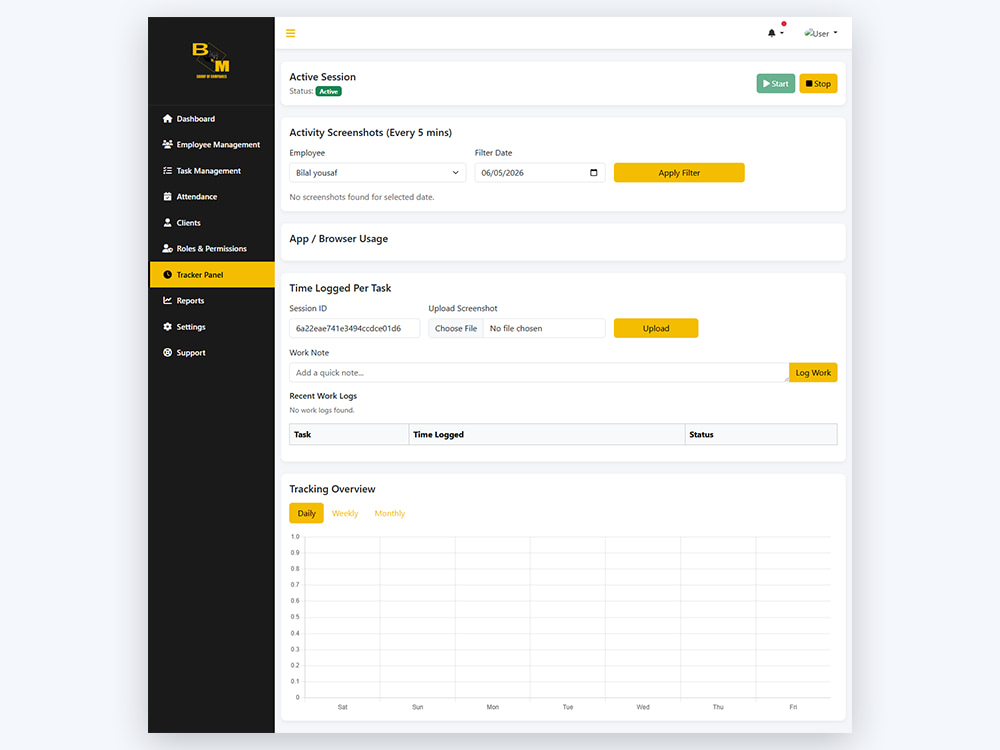Click Apply Filter button
The height and width of the screenshot is (750, 1000).
pos(679,173)
